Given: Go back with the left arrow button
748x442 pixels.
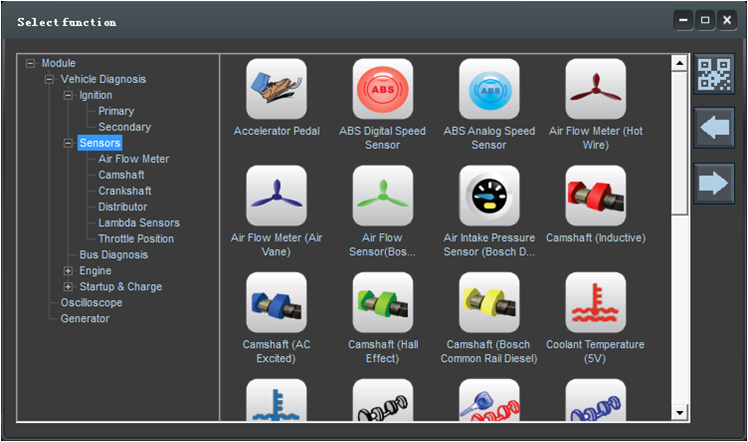Looking at the screenshot, I should tap(714, 129).
